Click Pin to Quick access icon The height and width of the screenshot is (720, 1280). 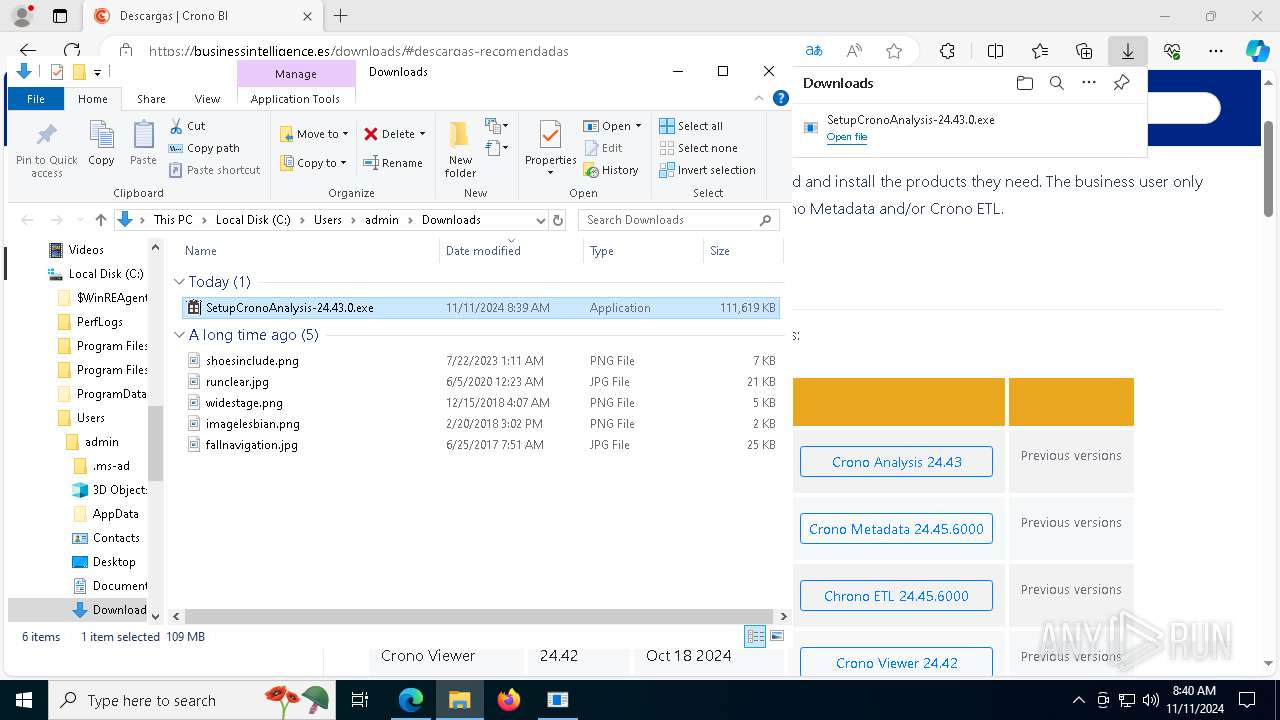[x=46, y=150]
